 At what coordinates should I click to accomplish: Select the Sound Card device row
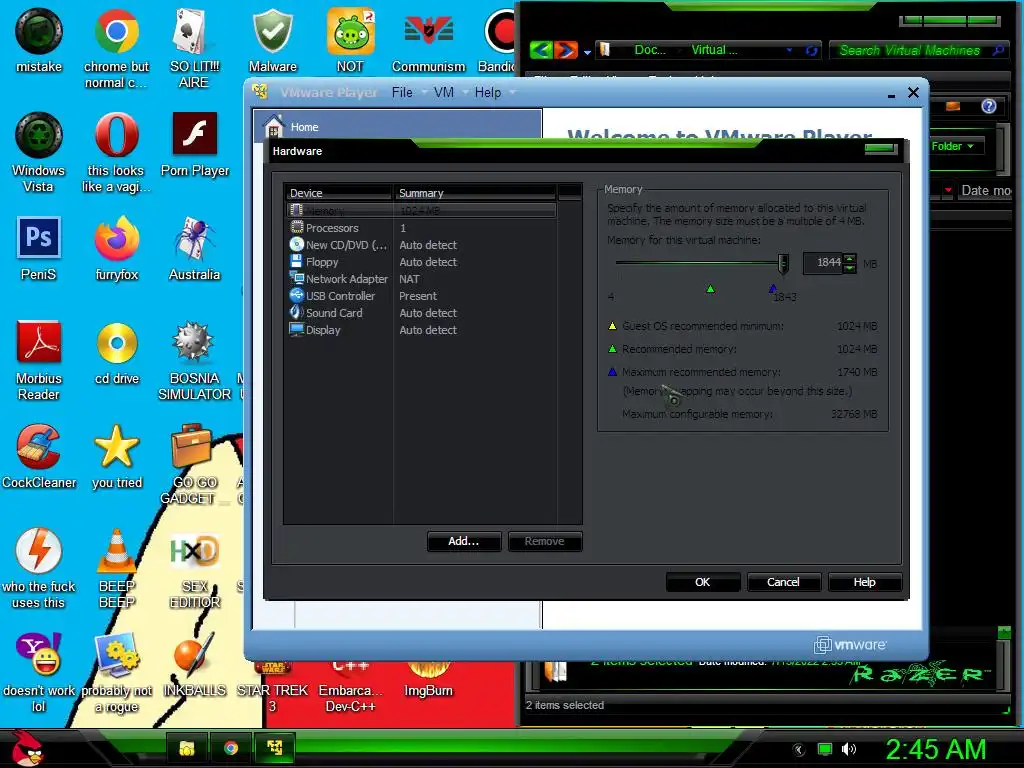click(421, 313)
